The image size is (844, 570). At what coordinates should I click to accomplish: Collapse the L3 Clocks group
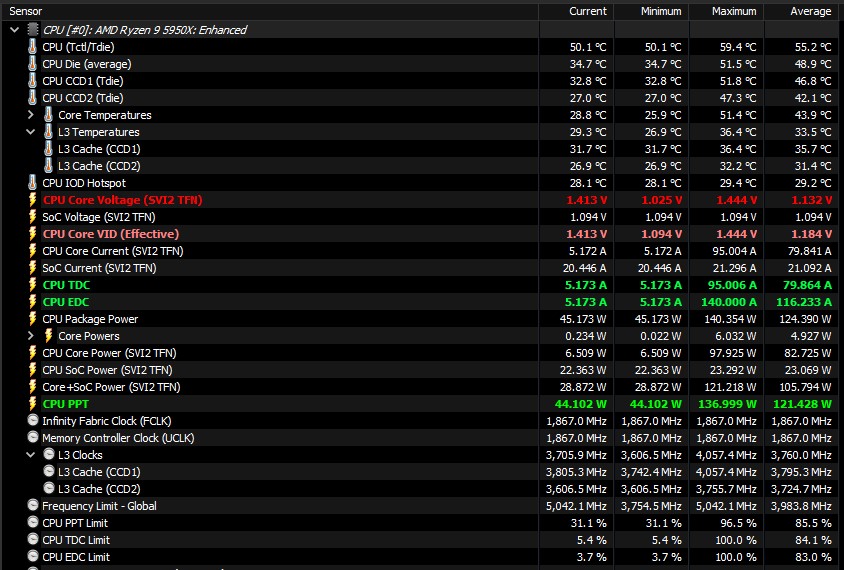point(31,455)
